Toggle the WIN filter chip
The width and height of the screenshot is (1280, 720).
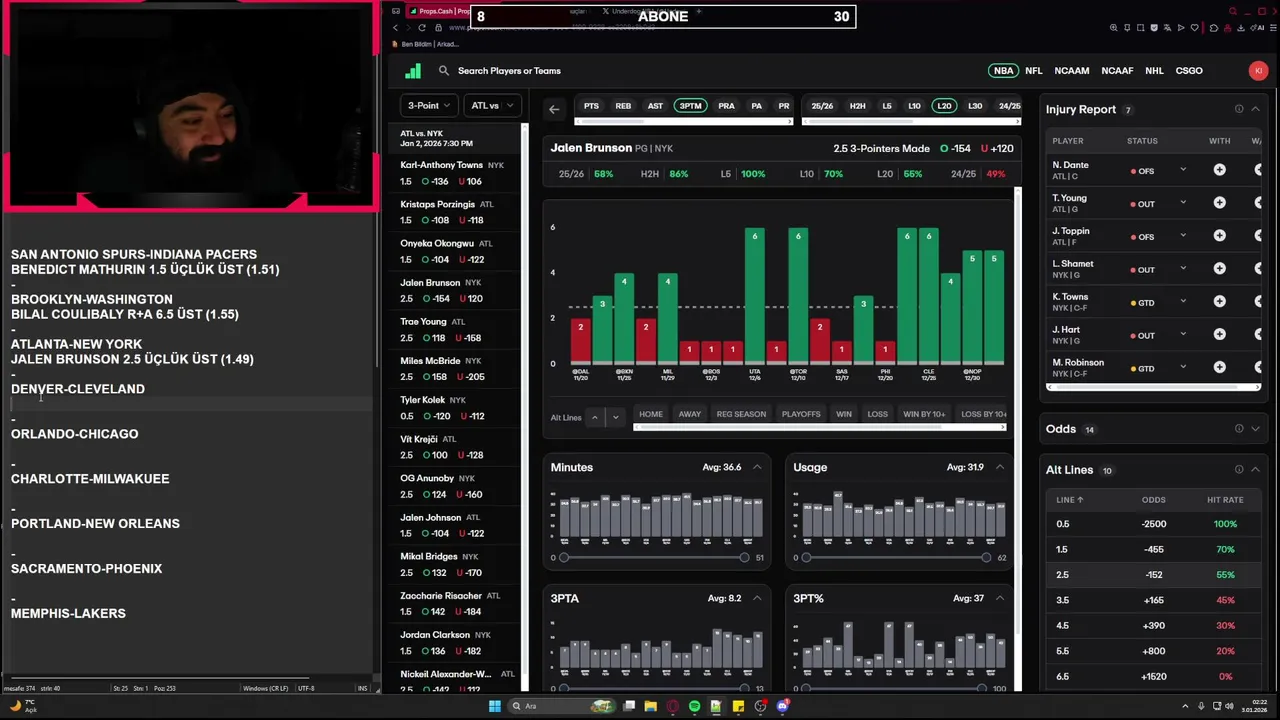(x=844, y=414)
